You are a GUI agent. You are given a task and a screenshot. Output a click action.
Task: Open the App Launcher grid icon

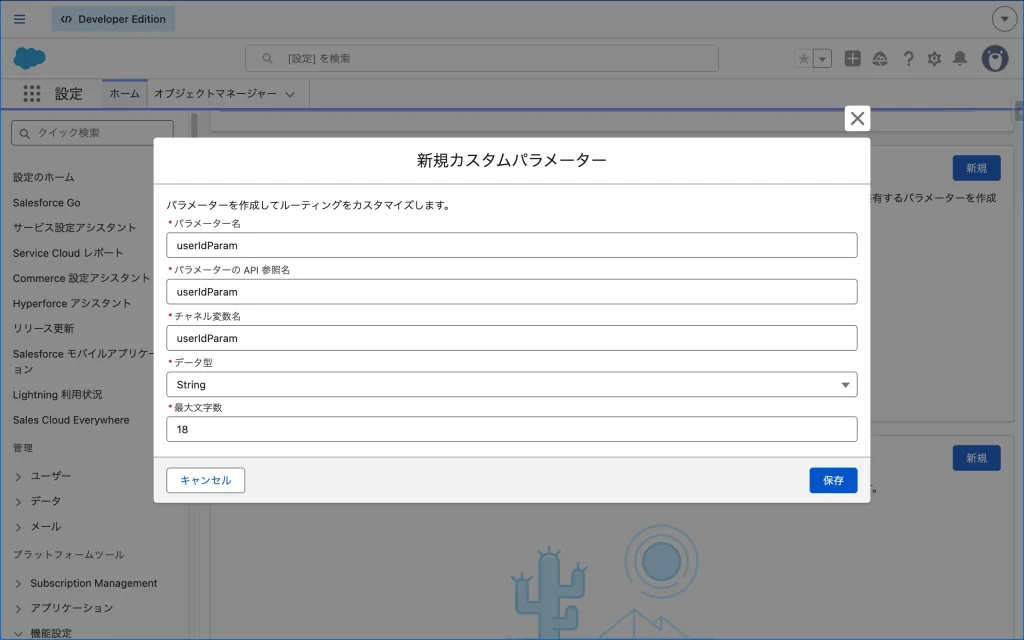click(32, 94)
